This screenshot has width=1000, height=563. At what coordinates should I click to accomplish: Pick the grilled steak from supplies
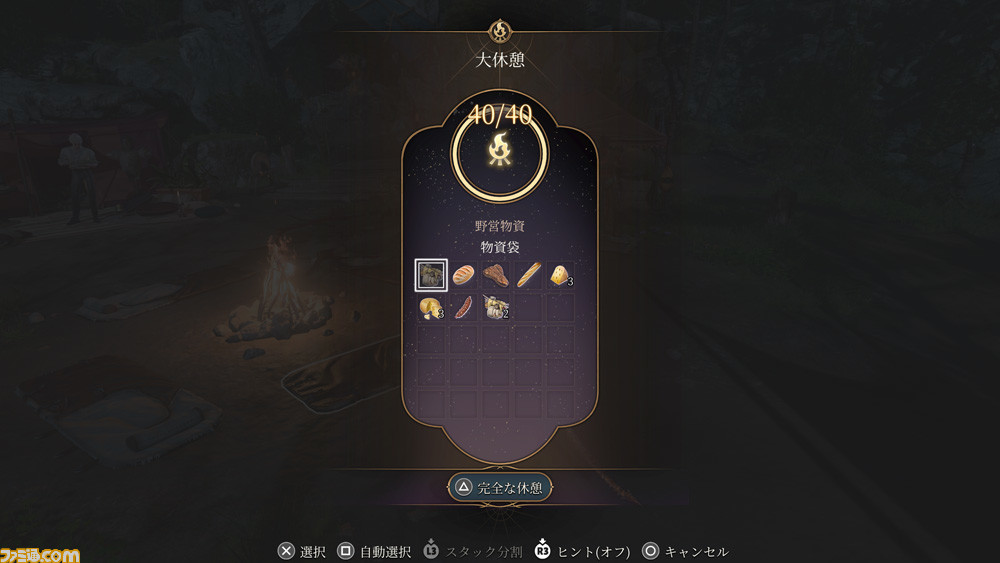pyautogui.click(x=496, y=275)
